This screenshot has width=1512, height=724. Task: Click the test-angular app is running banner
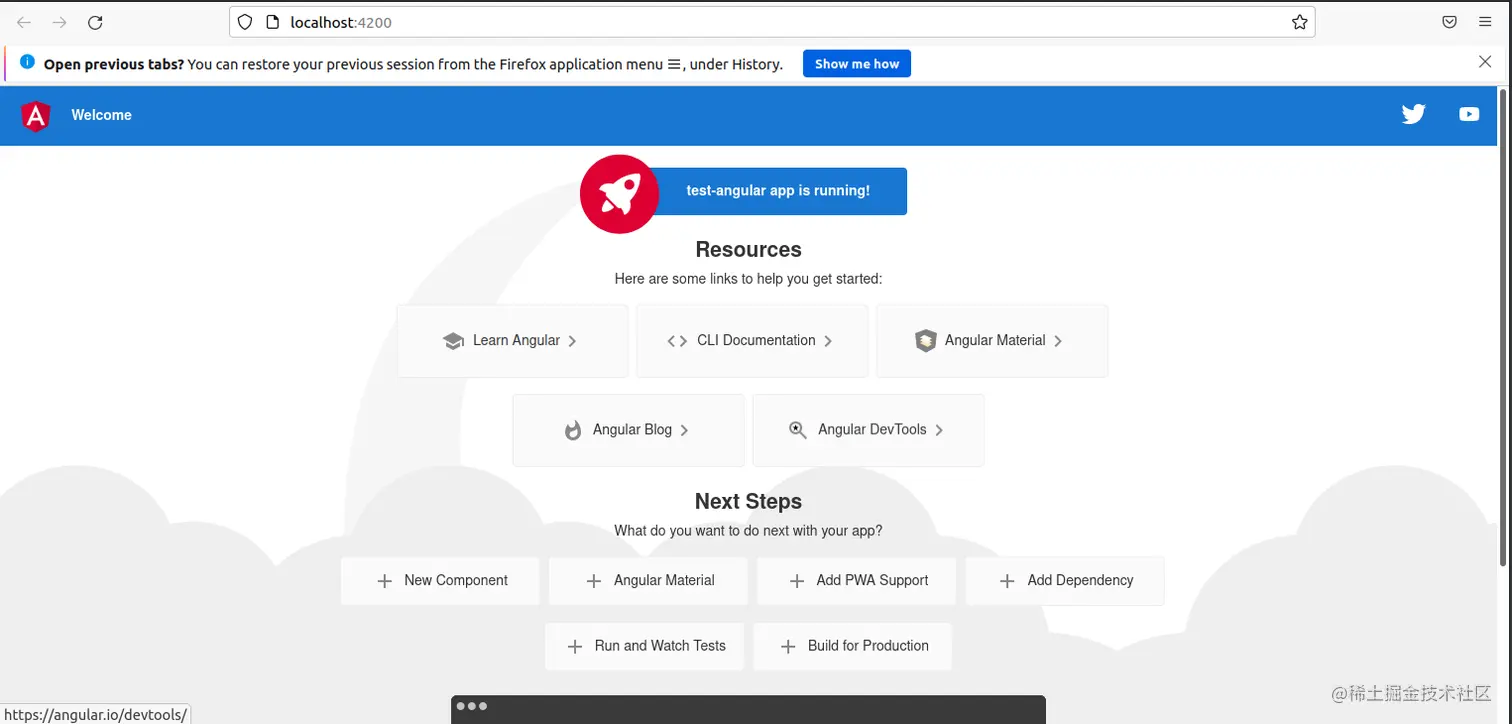778,191
